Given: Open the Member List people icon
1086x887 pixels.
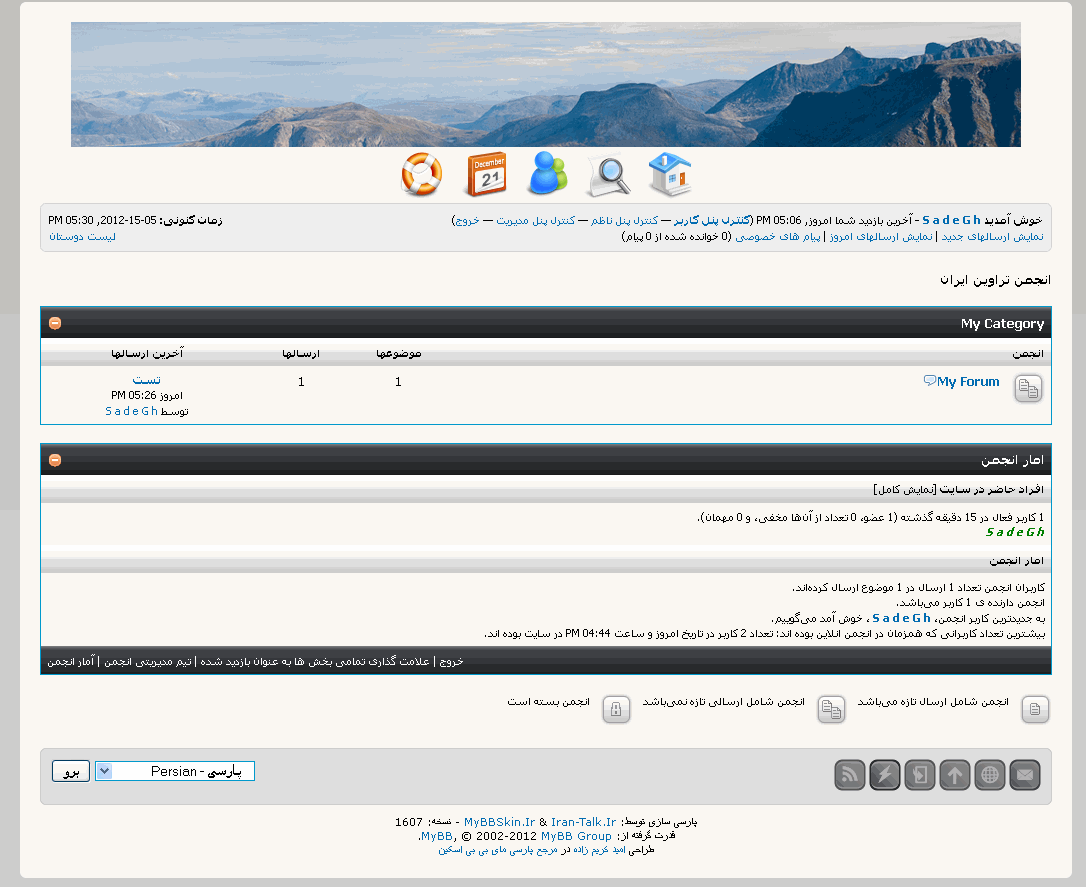Looking at the screenshot, I should point(547,175).
